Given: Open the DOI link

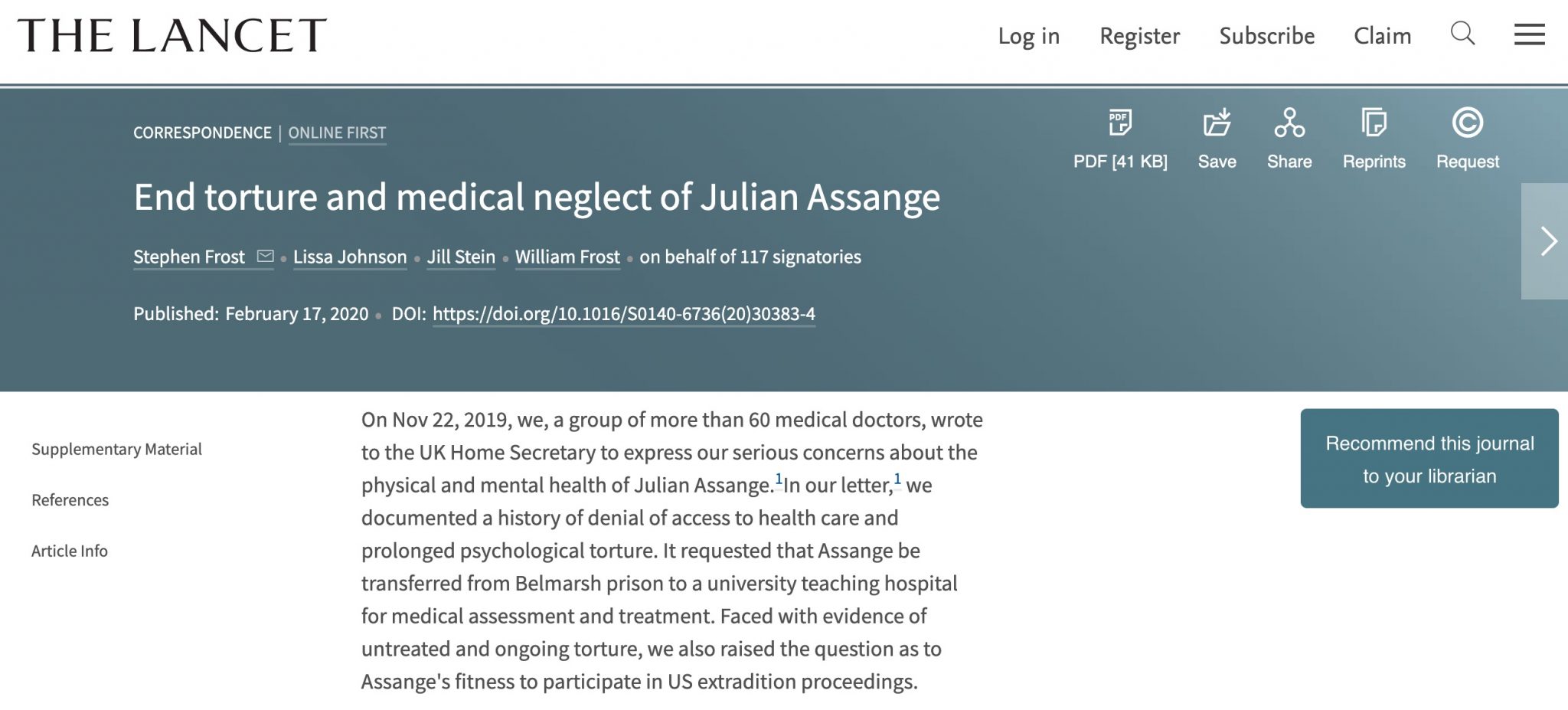Looking at the screenshot, I should point(623,314).
